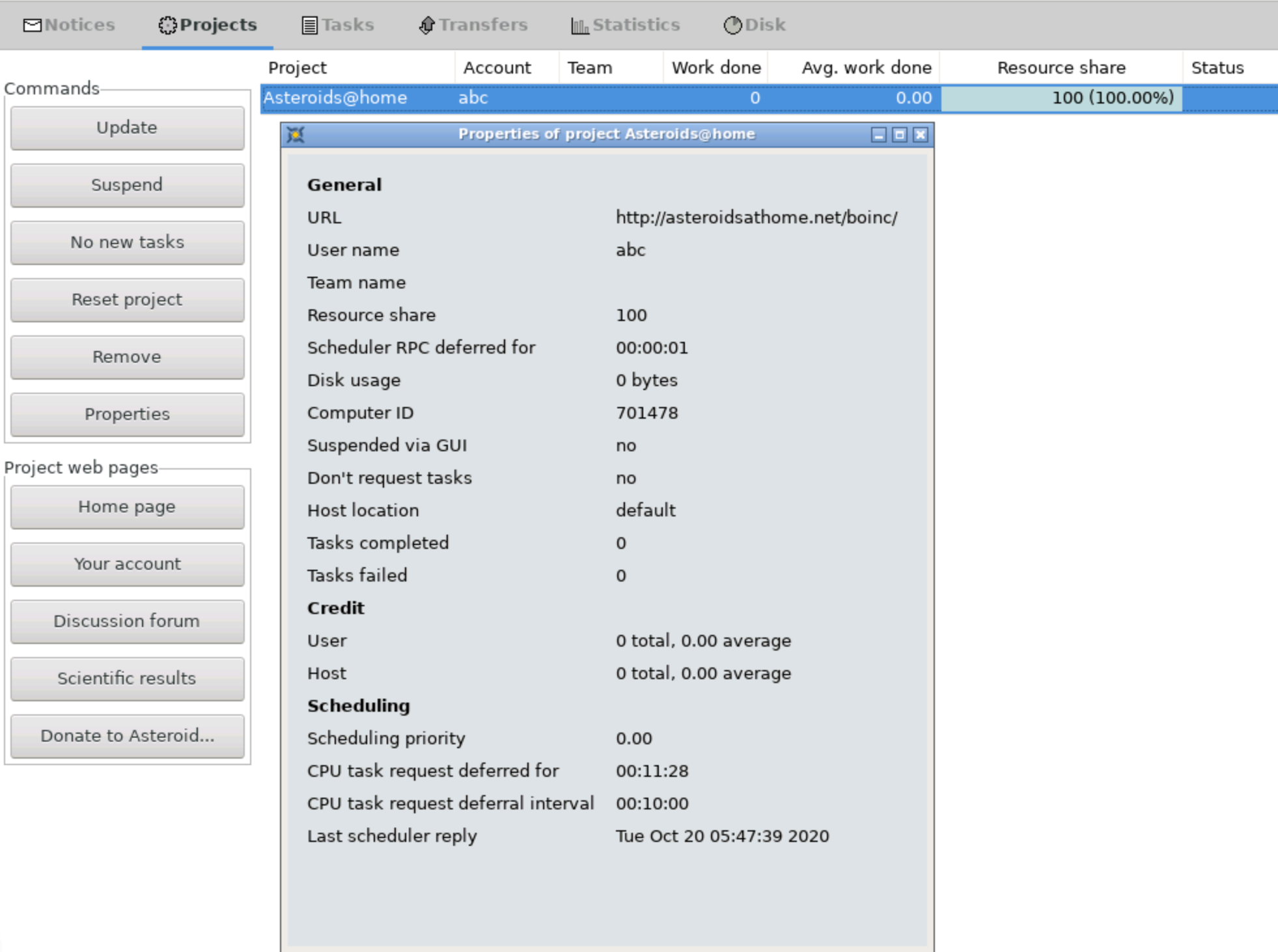This screenshot has width=1278, height=952.
Task: Close the Properties of project dialog
Action: pyautogui.click(x=920, y=135)
